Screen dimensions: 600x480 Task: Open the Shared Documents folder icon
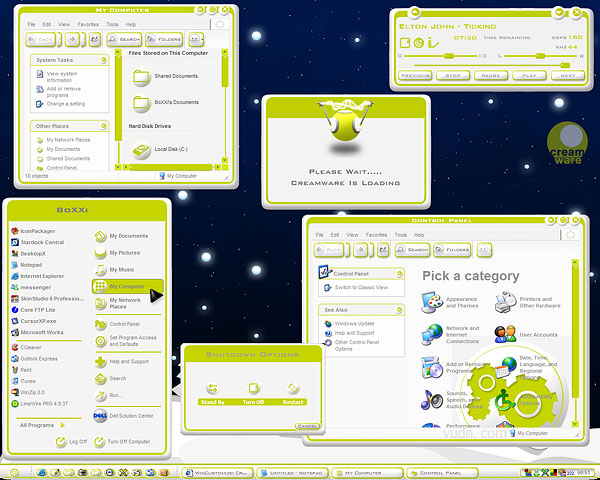pos(141,77)
